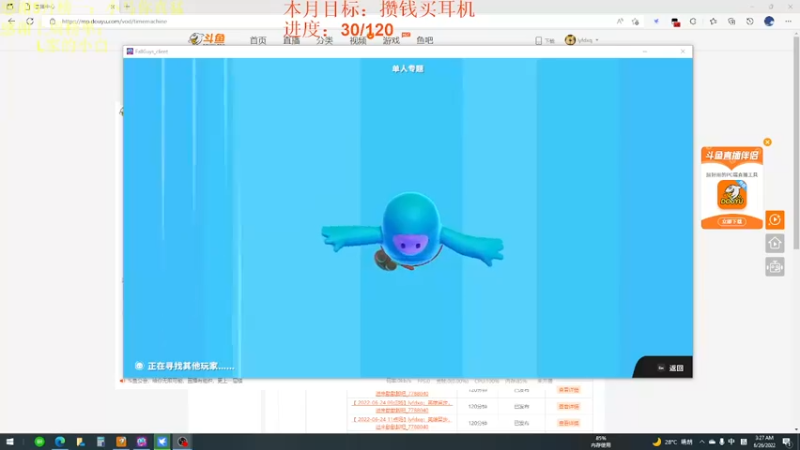Open the round dark red-dotted taskbar app
This screenshot has height=450, width=800.
(x=182, y=442)
